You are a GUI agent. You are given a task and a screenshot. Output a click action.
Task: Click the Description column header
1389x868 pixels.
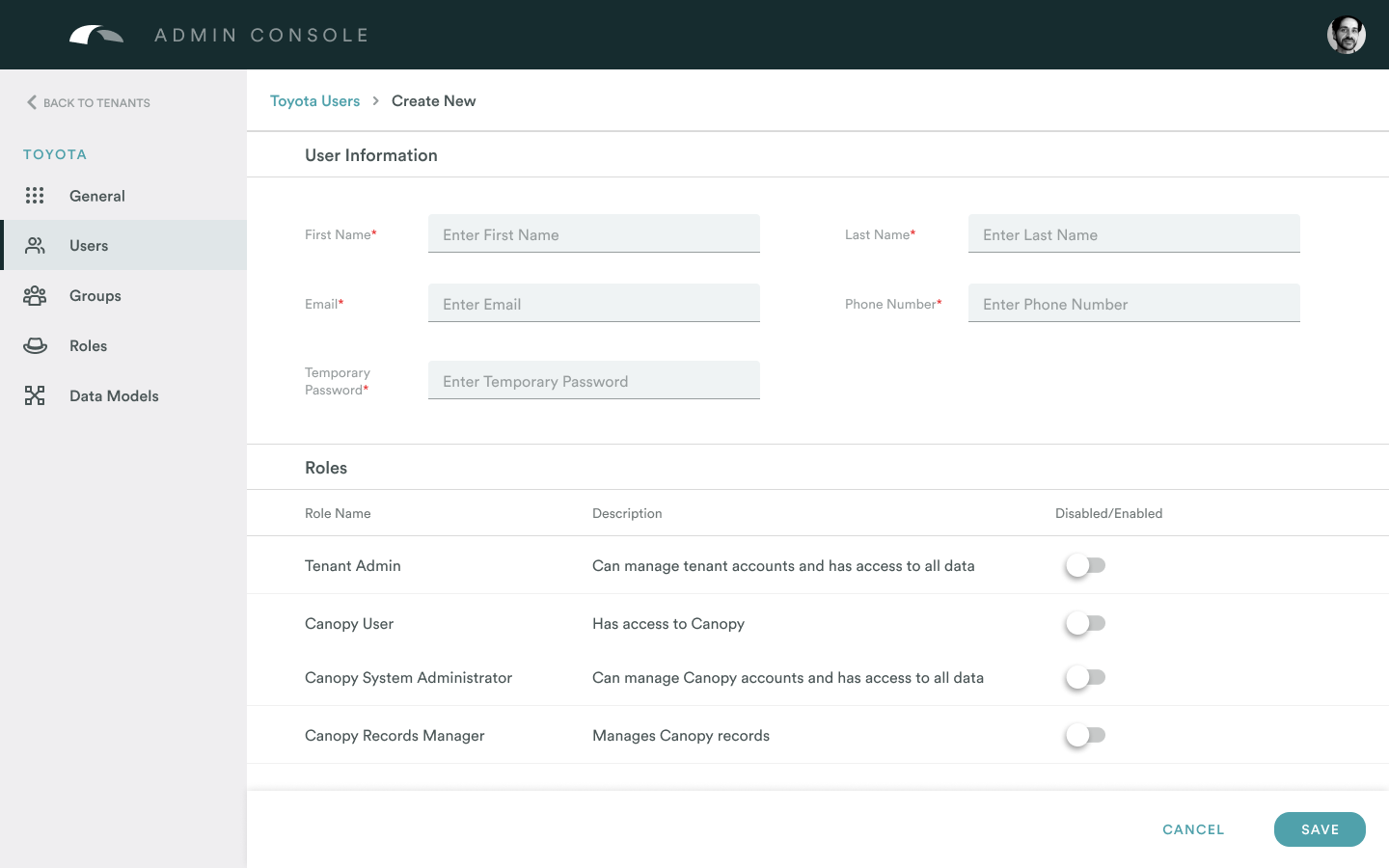(627, 513)
